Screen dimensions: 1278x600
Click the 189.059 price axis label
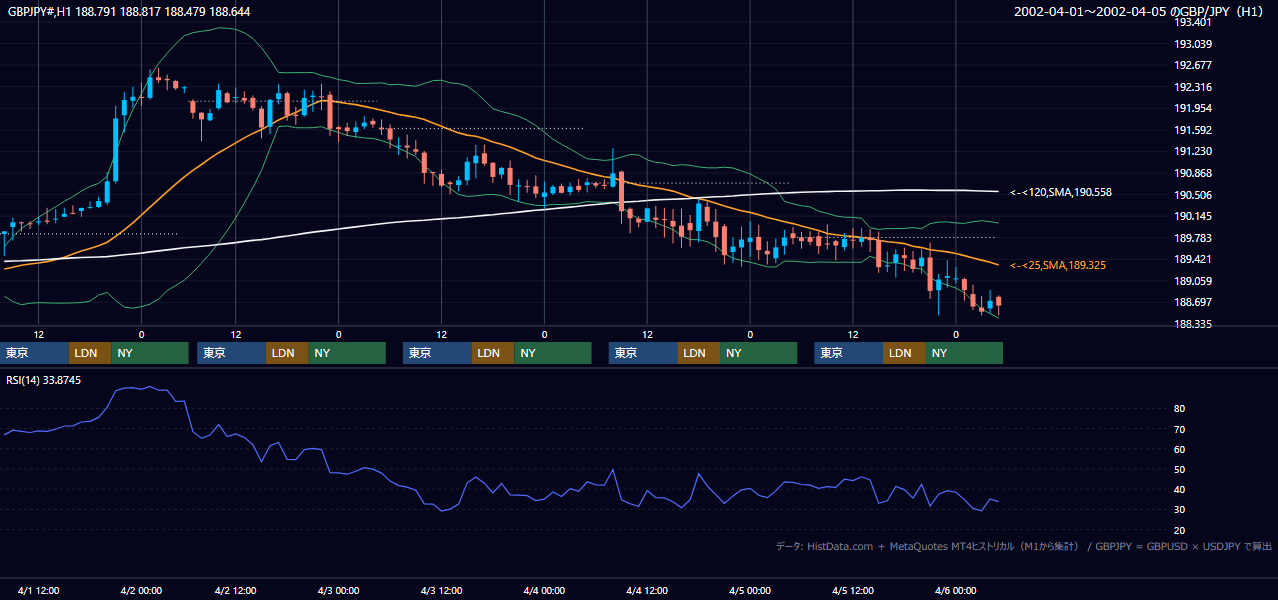point(1193,281)
